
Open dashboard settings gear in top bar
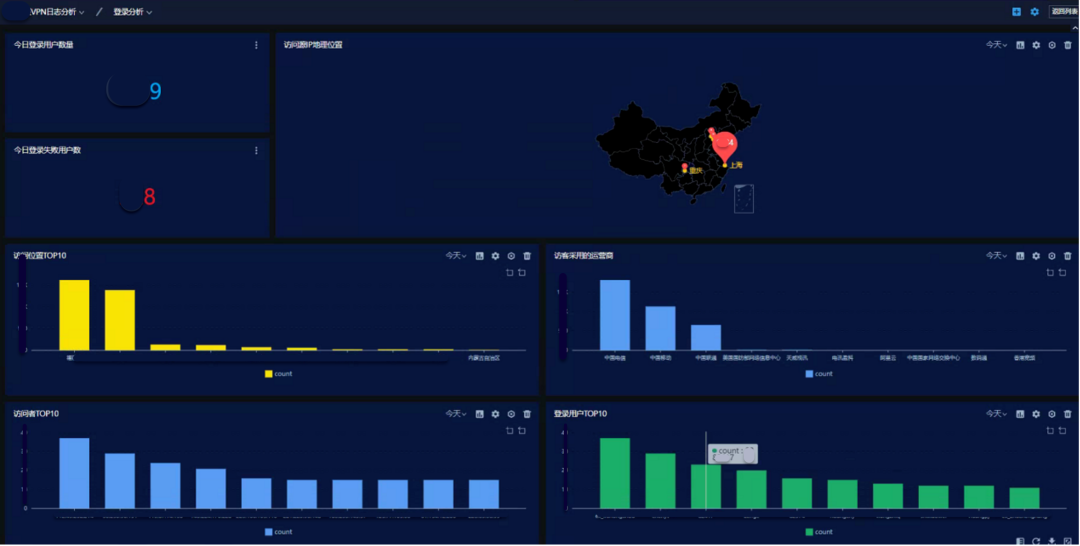pyautogui.click(x=1035, y=12)
